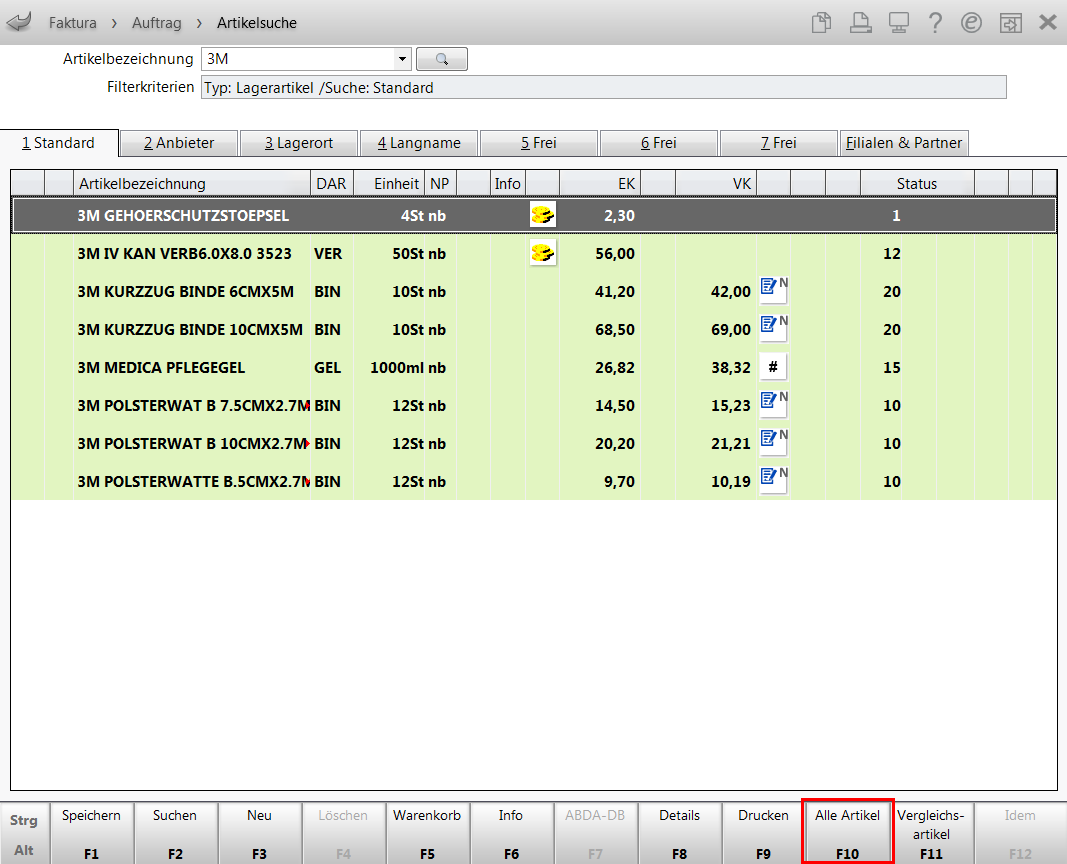Click note icon in KURZZUG BINDE 6CMX5M row
The image size is (1067, 864).
[x=774, y=290]
